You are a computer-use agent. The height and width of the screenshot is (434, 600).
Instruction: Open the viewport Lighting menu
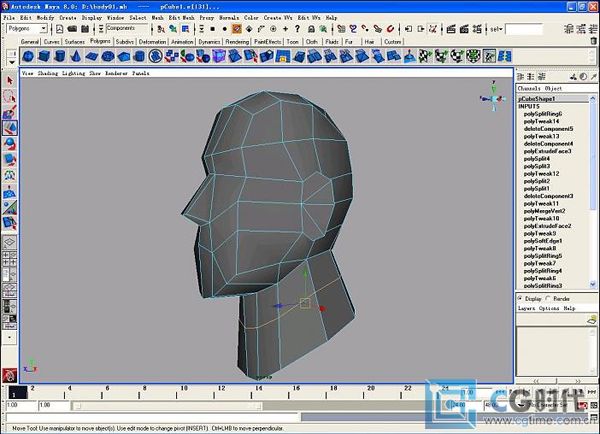click(73, 73)
